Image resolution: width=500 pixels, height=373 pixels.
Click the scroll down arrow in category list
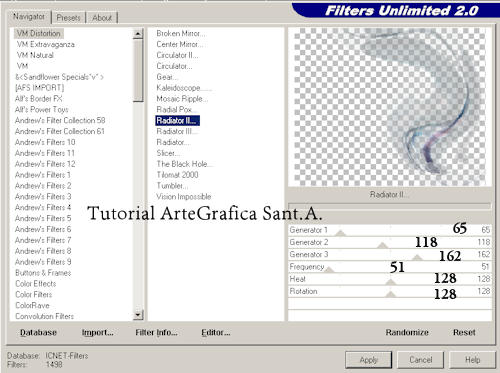[x=138, y=315]
